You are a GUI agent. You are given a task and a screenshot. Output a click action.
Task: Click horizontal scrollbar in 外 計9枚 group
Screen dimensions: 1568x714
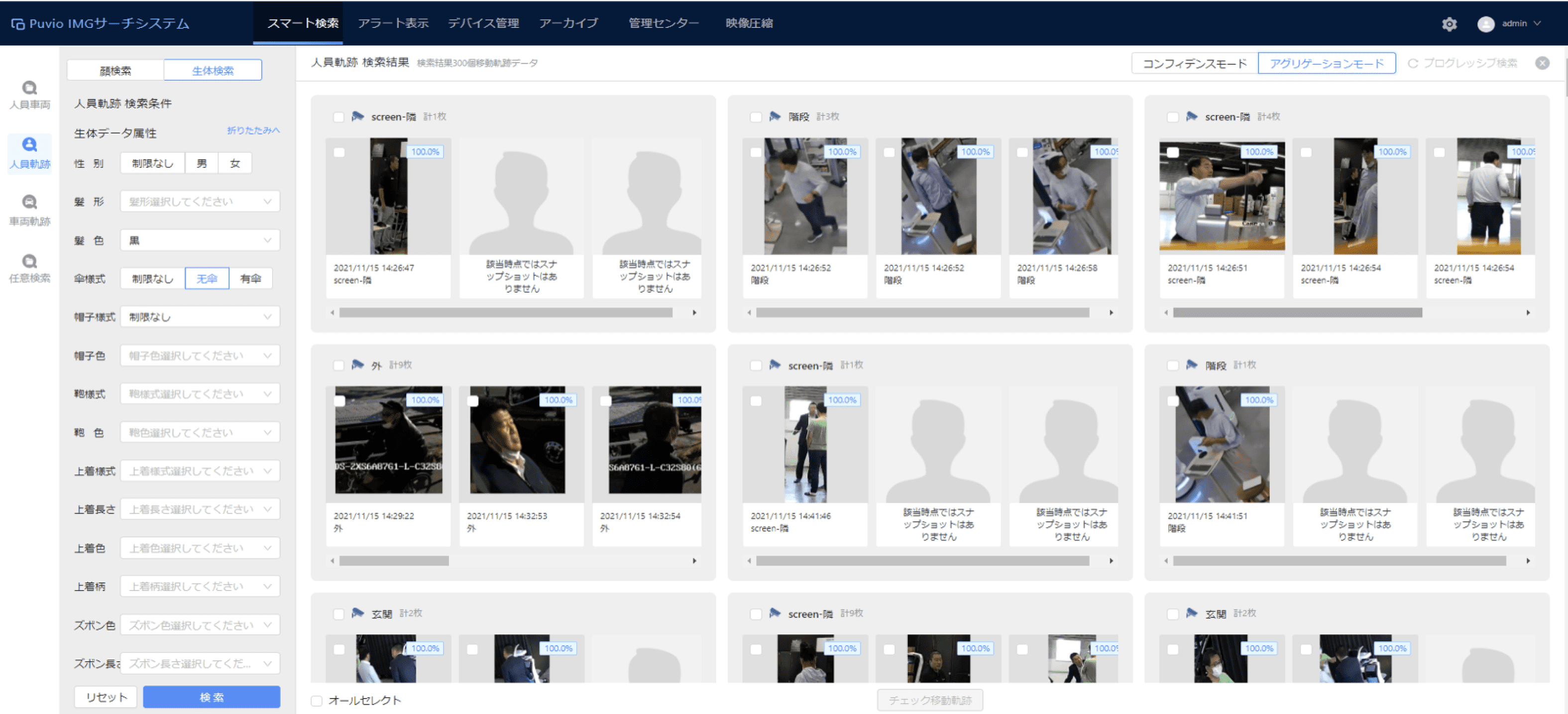394,561
